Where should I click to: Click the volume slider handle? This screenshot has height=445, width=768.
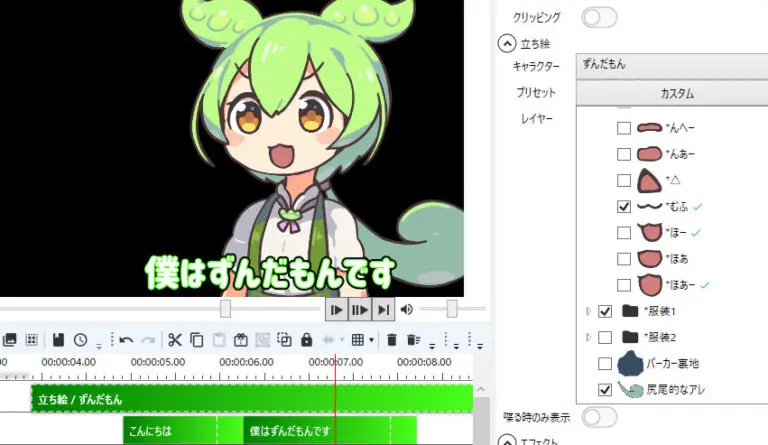(x=452, y=309)
